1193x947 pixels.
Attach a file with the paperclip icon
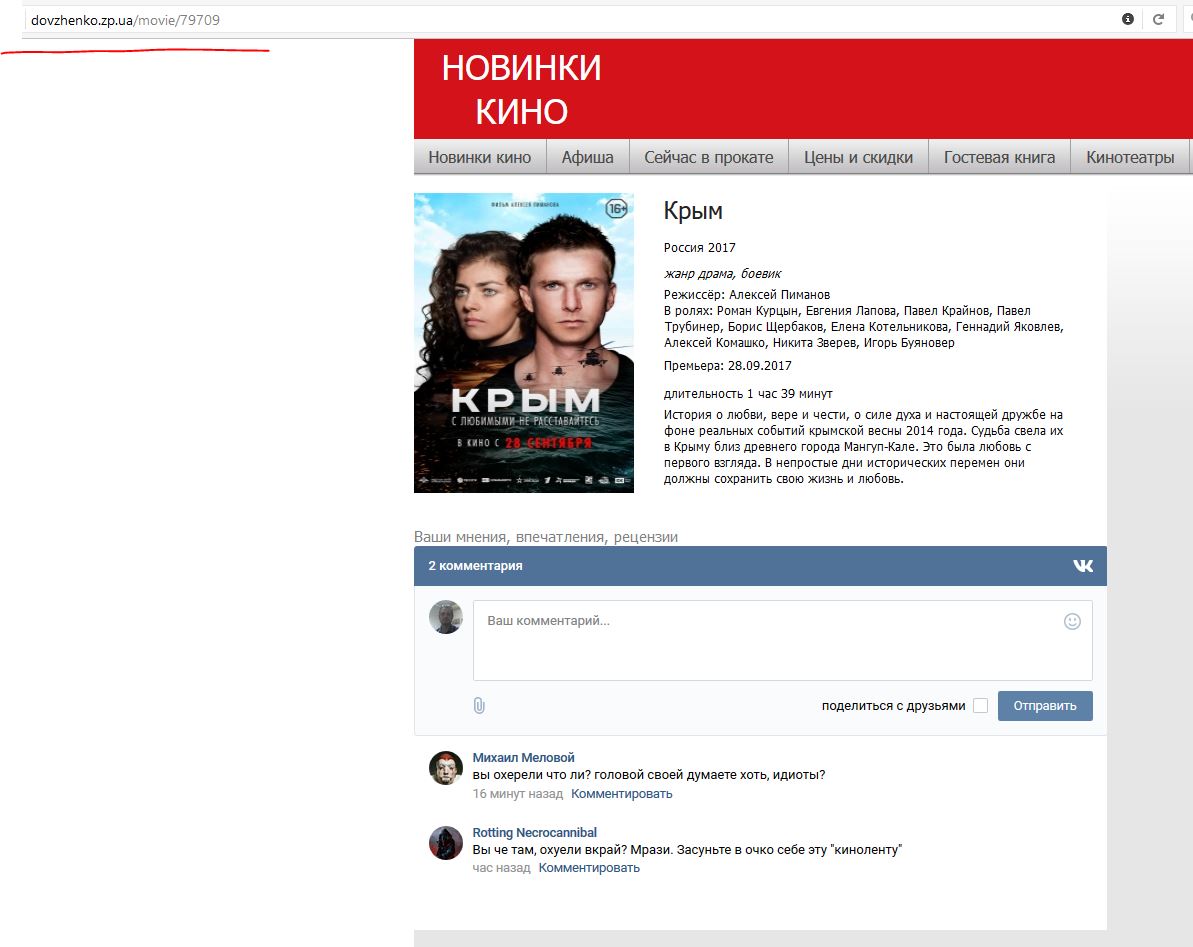point(479,706)
